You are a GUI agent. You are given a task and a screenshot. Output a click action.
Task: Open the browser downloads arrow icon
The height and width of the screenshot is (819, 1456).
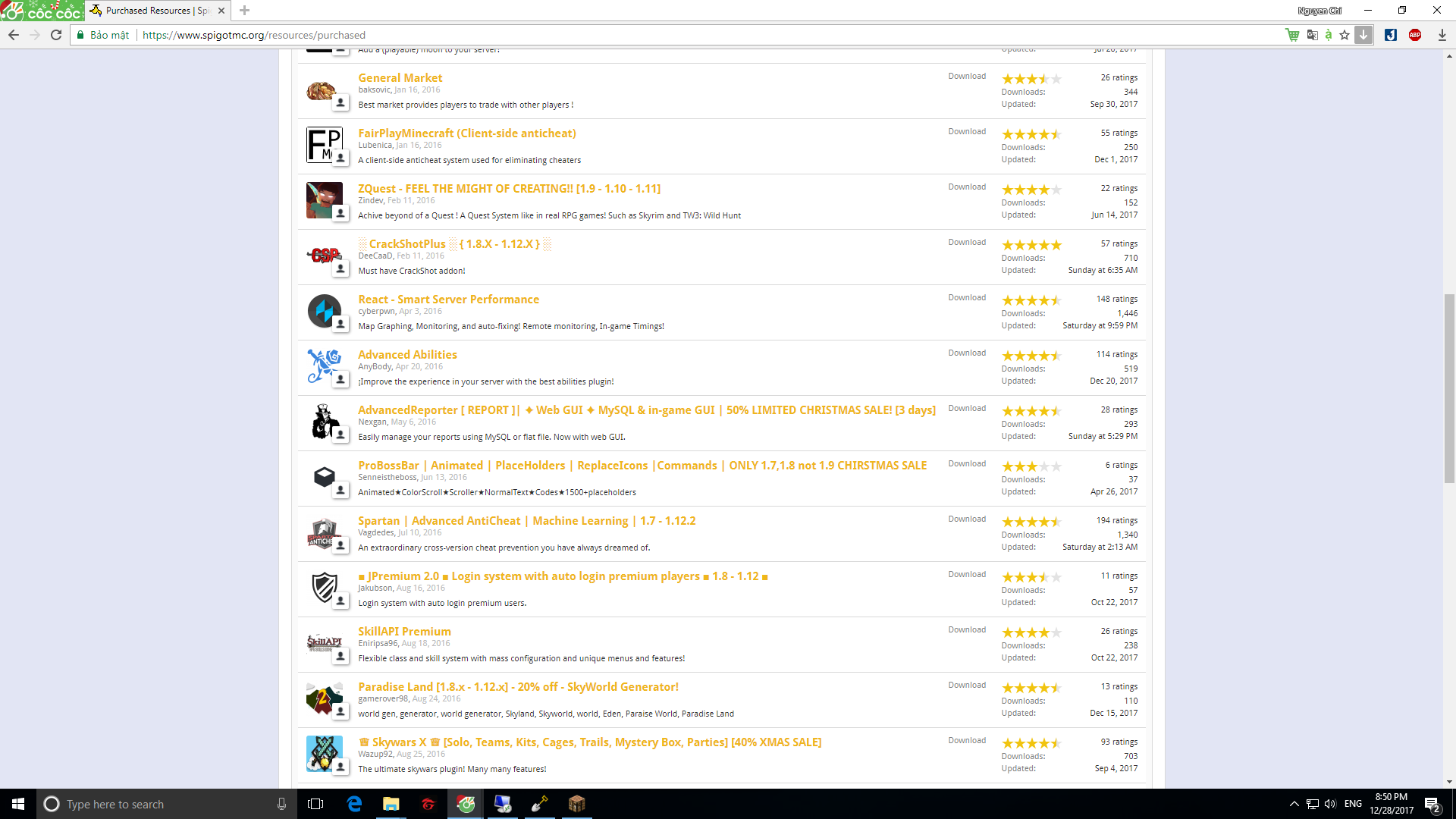click(x=1442, y=35)
